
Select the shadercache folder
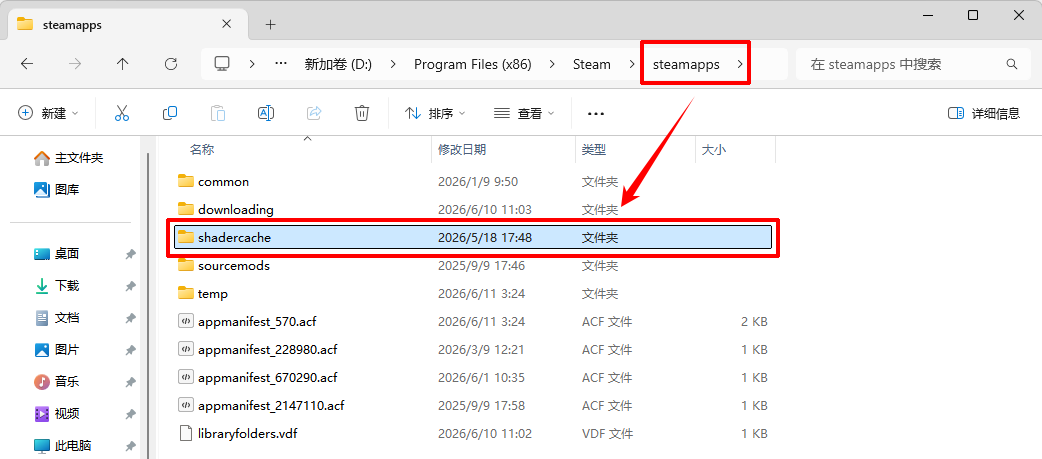472,237
